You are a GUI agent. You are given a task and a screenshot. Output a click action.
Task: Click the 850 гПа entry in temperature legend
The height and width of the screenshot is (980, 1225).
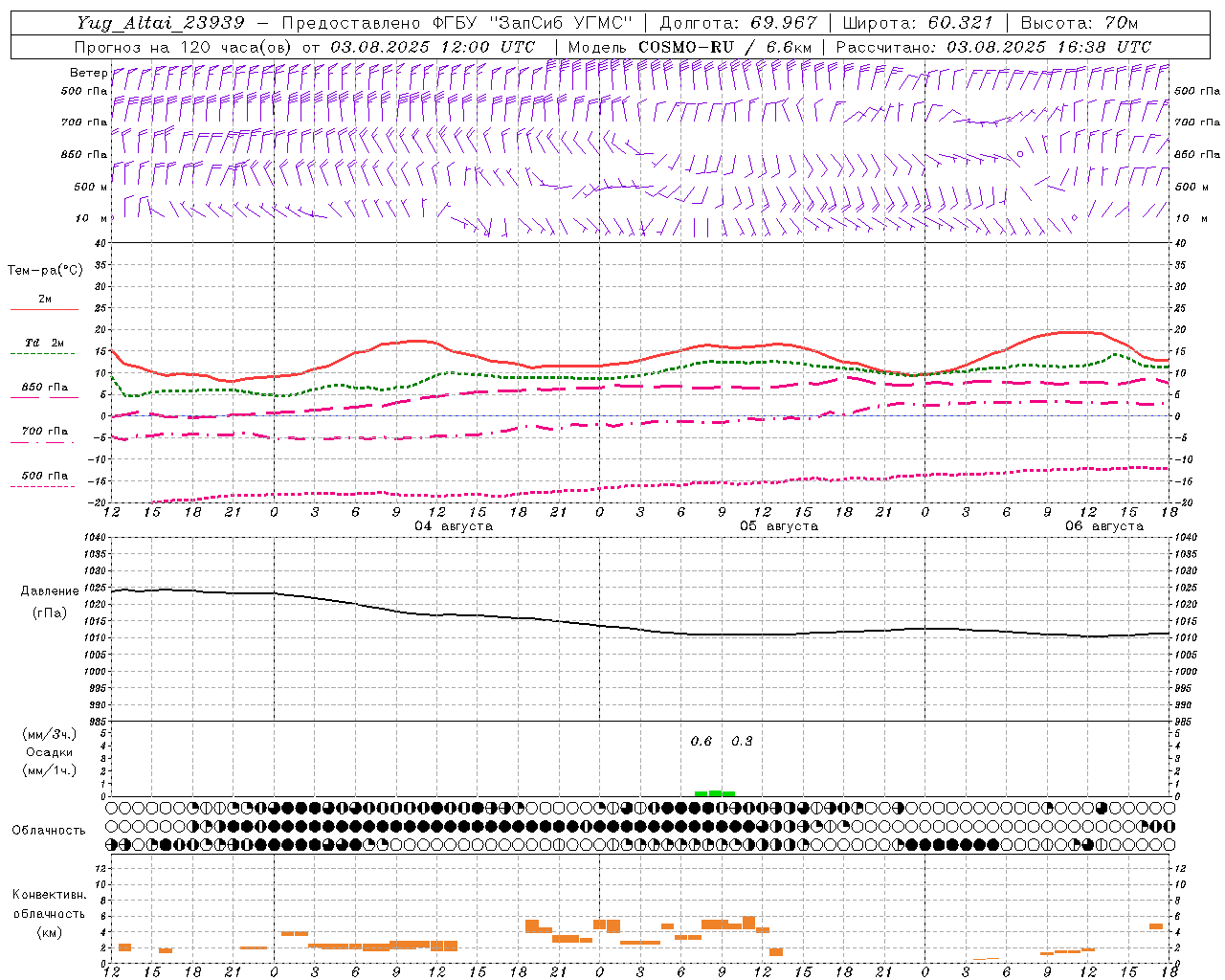point(44,388)
